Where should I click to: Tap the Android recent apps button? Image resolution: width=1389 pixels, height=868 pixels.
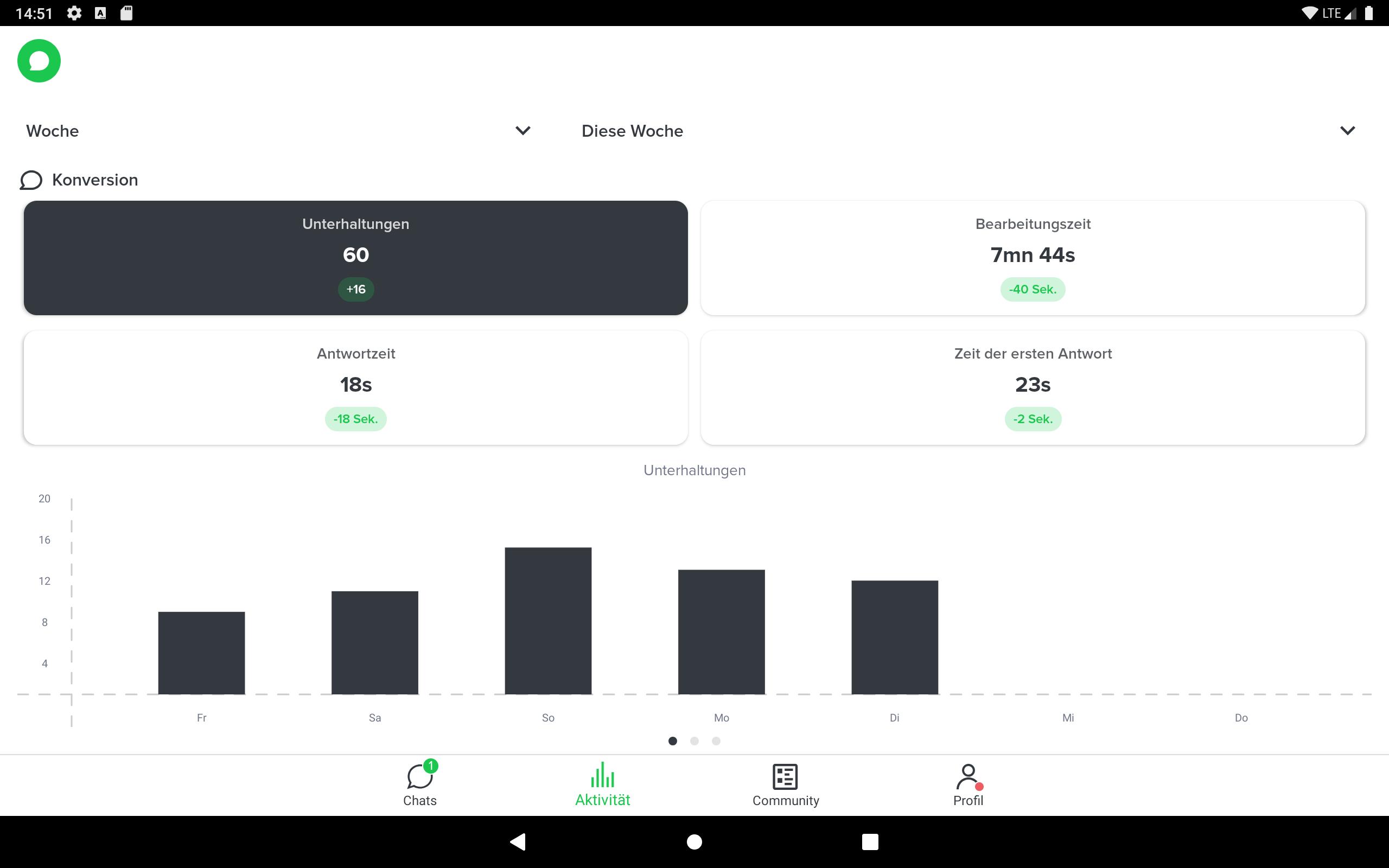point(870,841)
